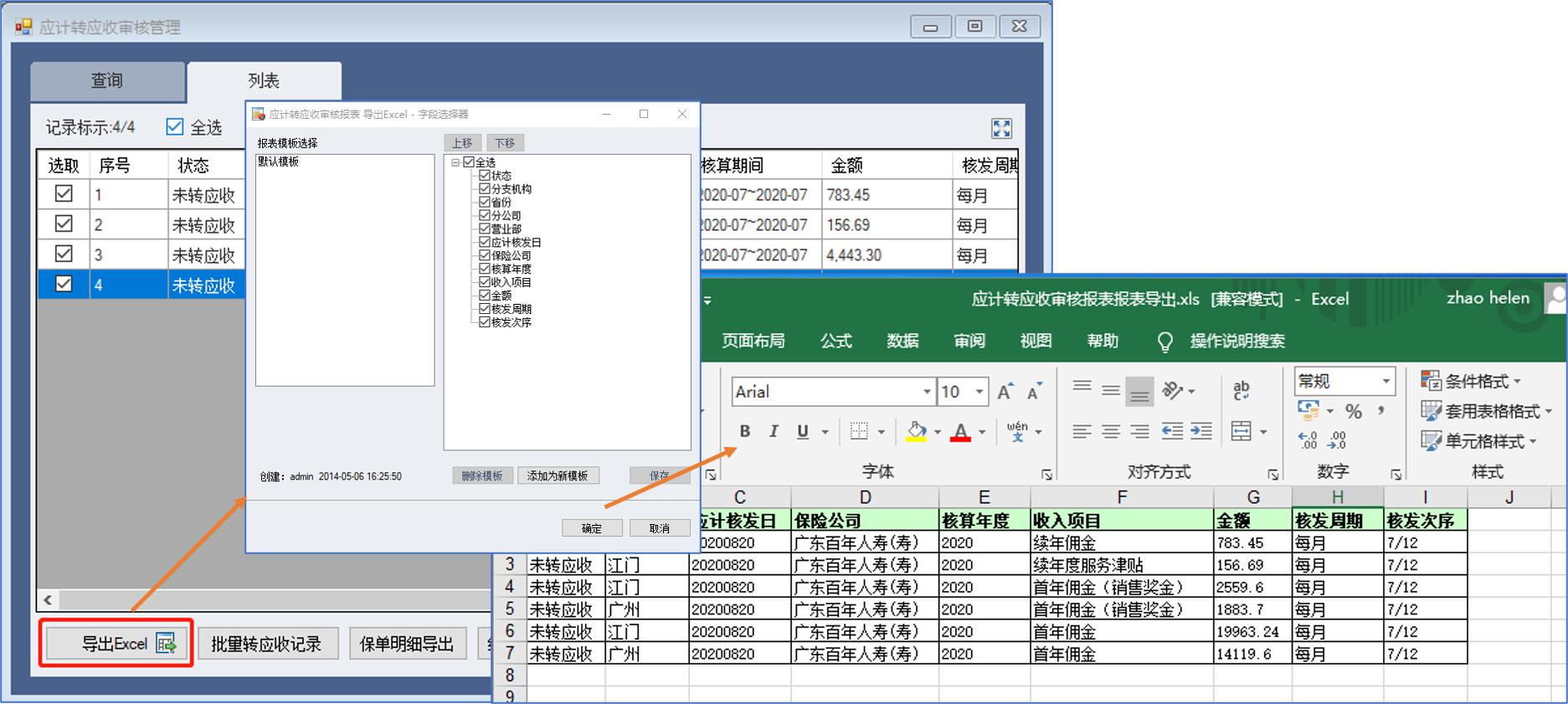Image resolution: width=1568 pixels, height=704 pixels.
Task: Click the Center align text icon
Action: click(x=1111, y=432)
